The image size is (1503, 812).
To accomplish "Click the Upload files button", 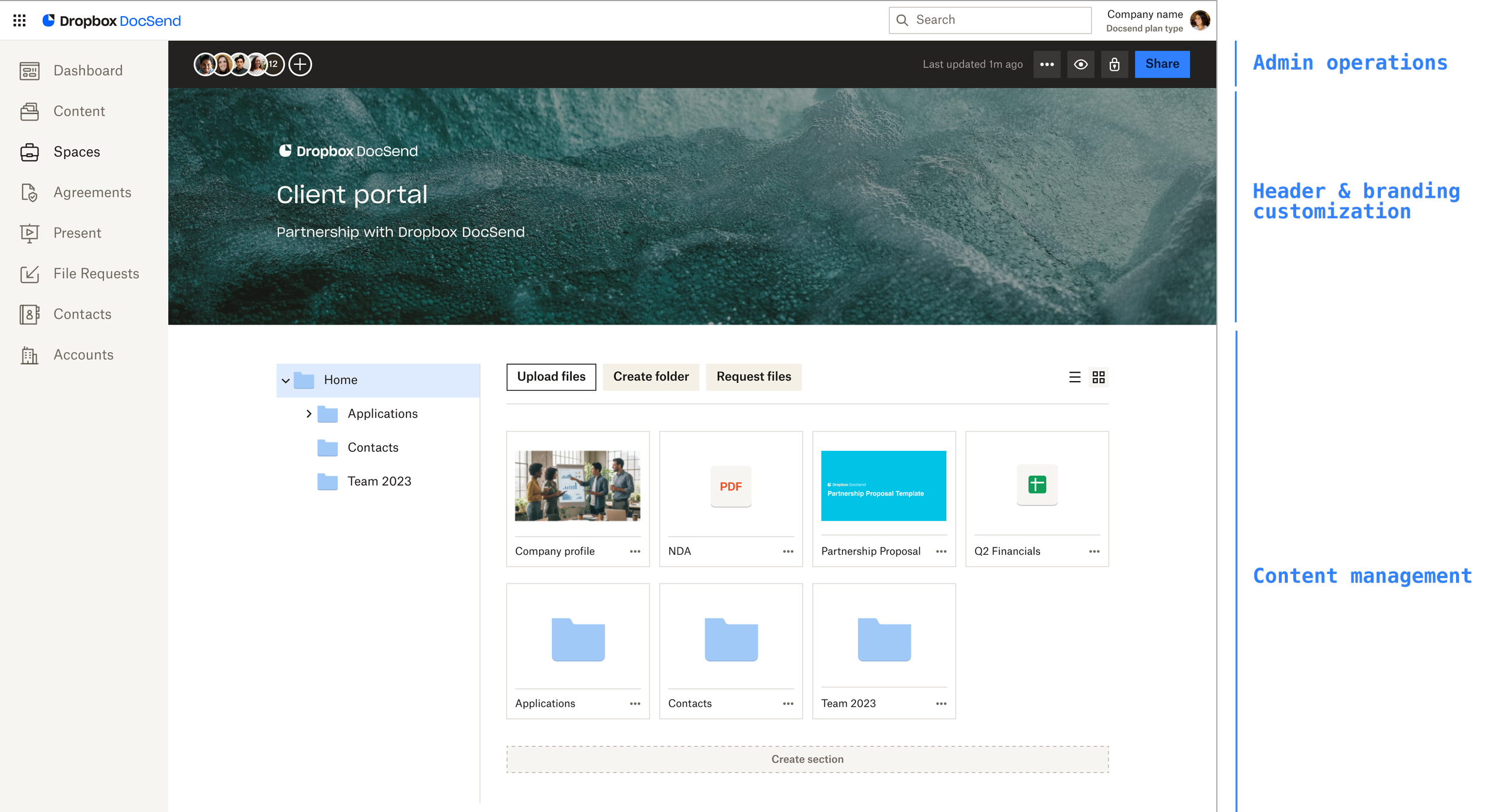I will tap(551, 377).
